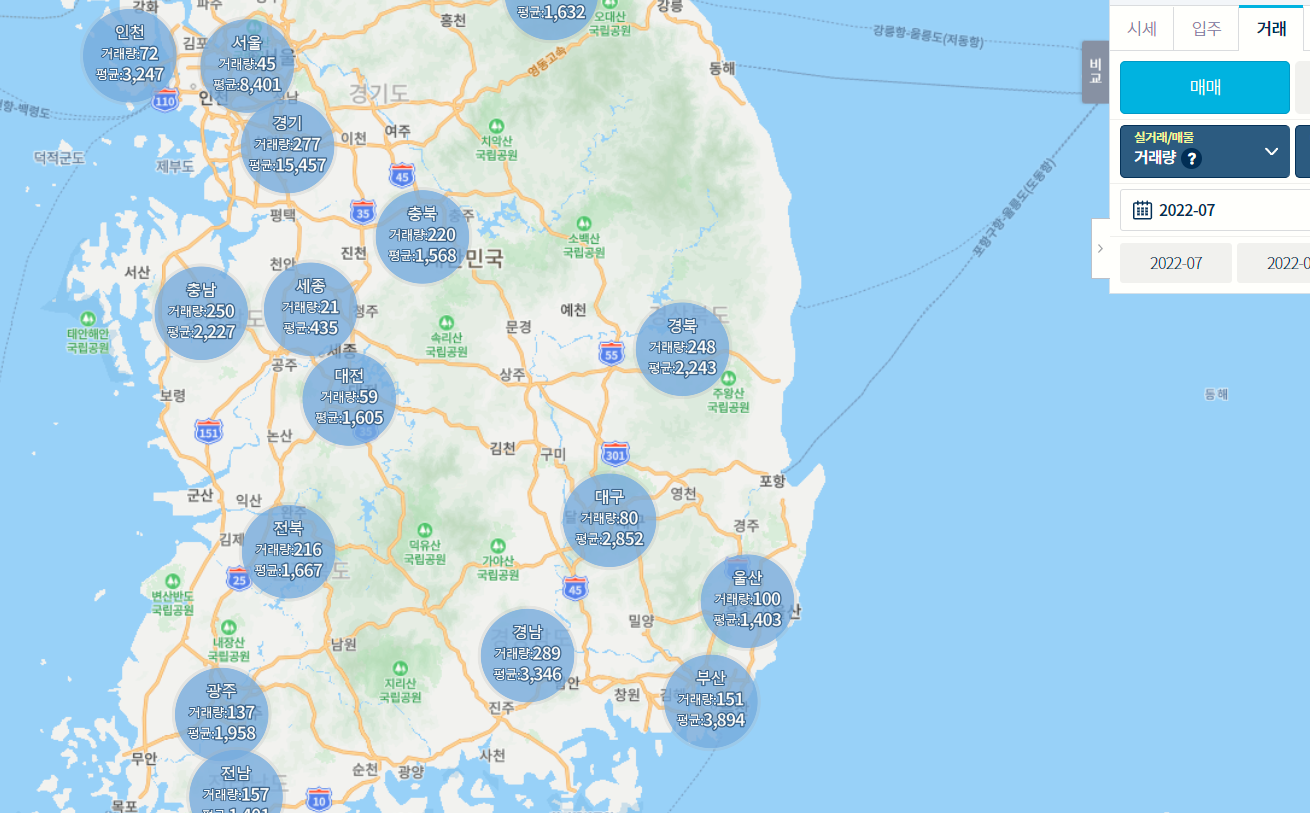Select the 울산 region marker
The width and height of the screenshot is (1310, 813).
[748, 599]
